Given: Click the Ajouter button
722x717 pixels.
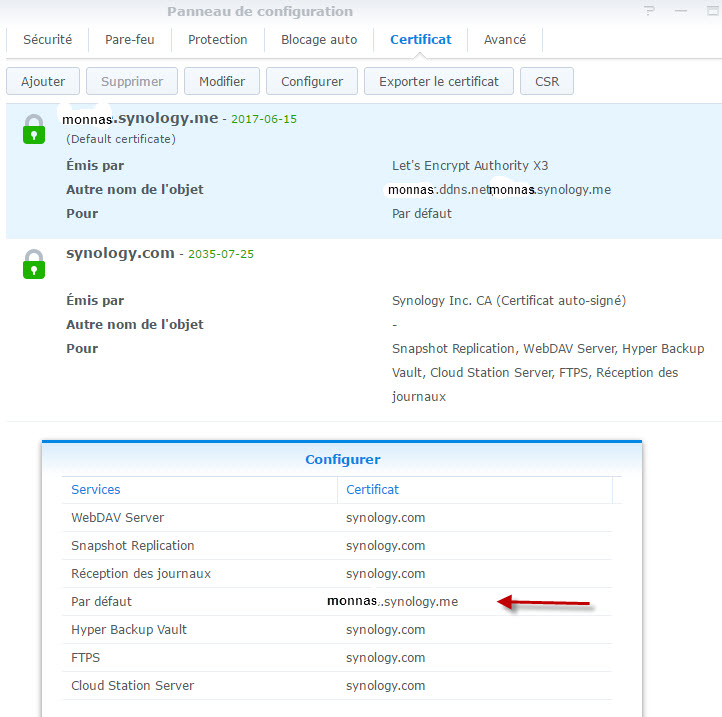Looking at the screenshot, I should coord(43,81).
